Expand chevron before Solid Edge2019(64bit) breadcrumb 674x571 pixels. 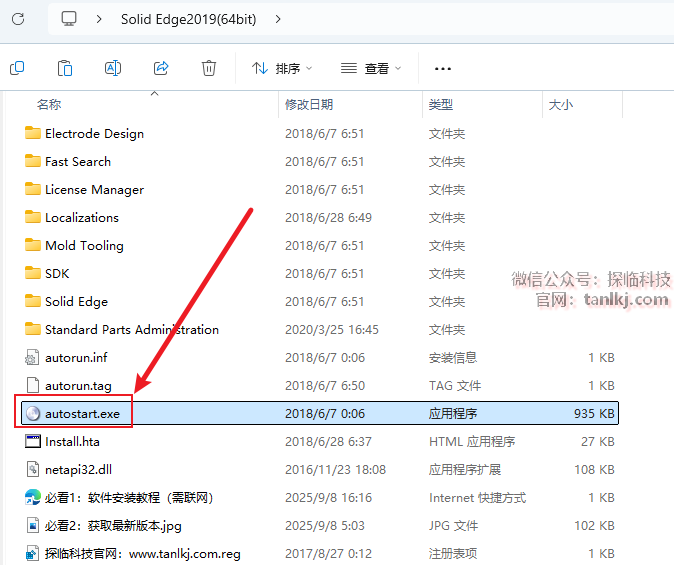click(x=99, y=18)
